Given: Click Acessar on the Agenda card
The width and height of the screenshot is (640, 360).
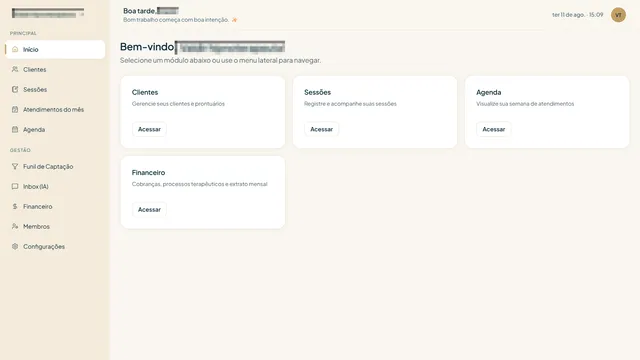Looking at the screenshot, I should 494,129.
